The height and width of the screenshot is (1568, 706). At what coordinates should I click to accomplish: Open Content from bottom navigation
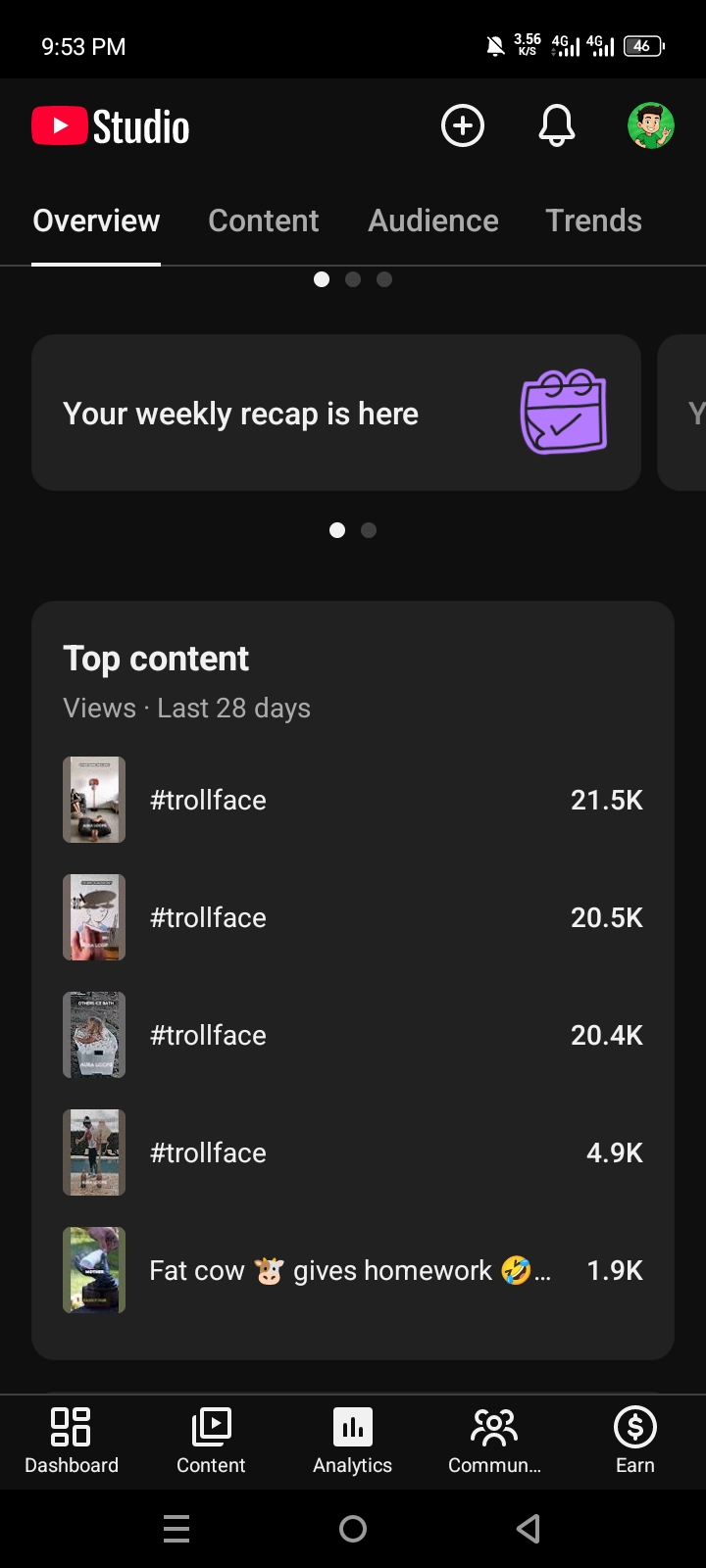[211, 1440]
